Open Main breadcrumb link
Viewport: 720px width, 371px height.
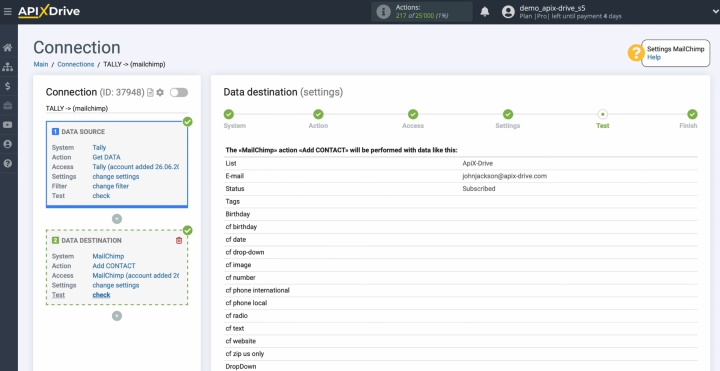[41, 64]
